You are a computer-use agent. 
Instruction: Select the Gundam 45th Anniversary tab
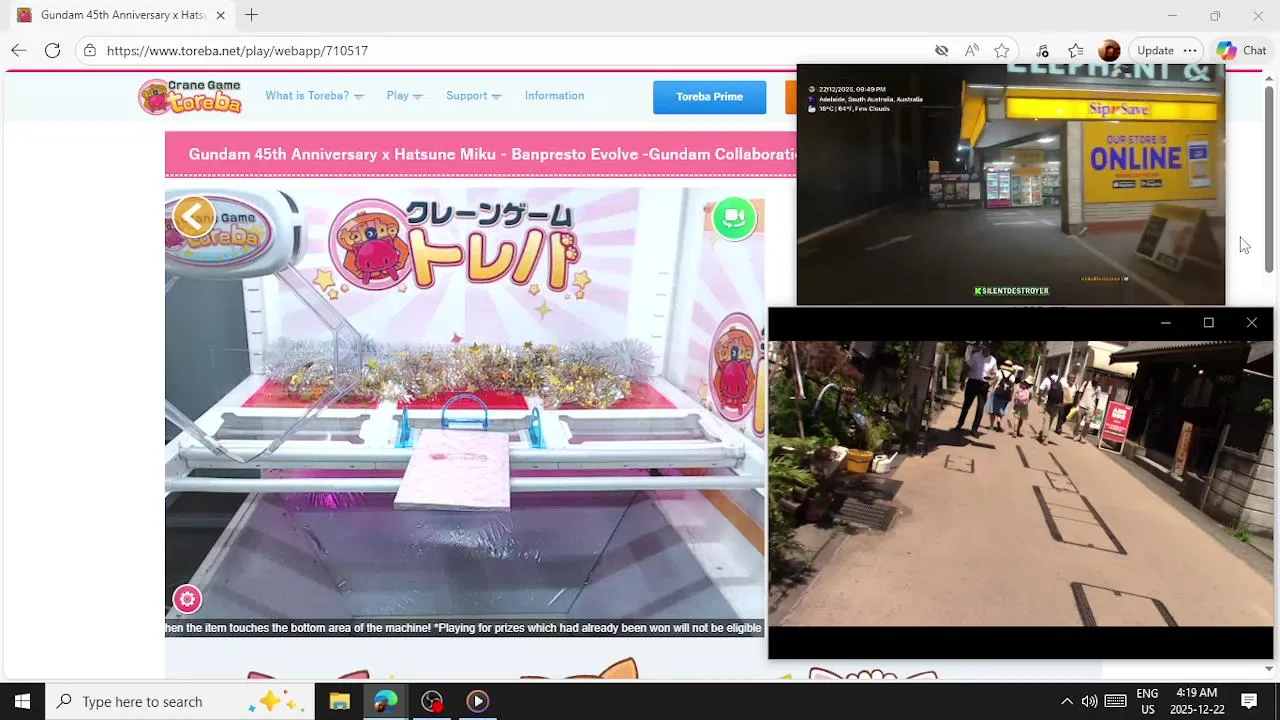coord(120,15)
